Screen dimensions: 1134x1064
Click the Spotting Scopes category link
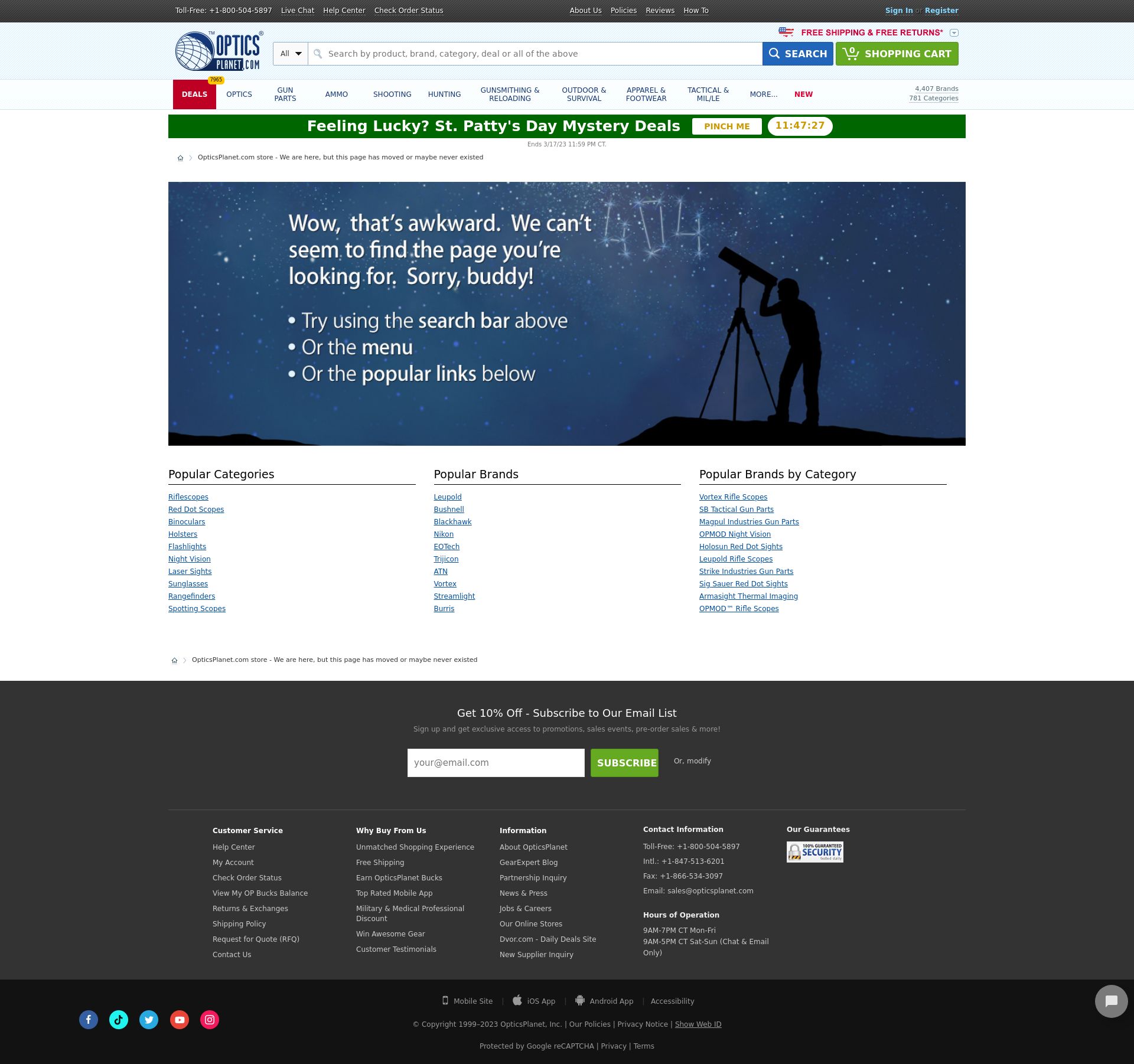click(x=197, y=609)
